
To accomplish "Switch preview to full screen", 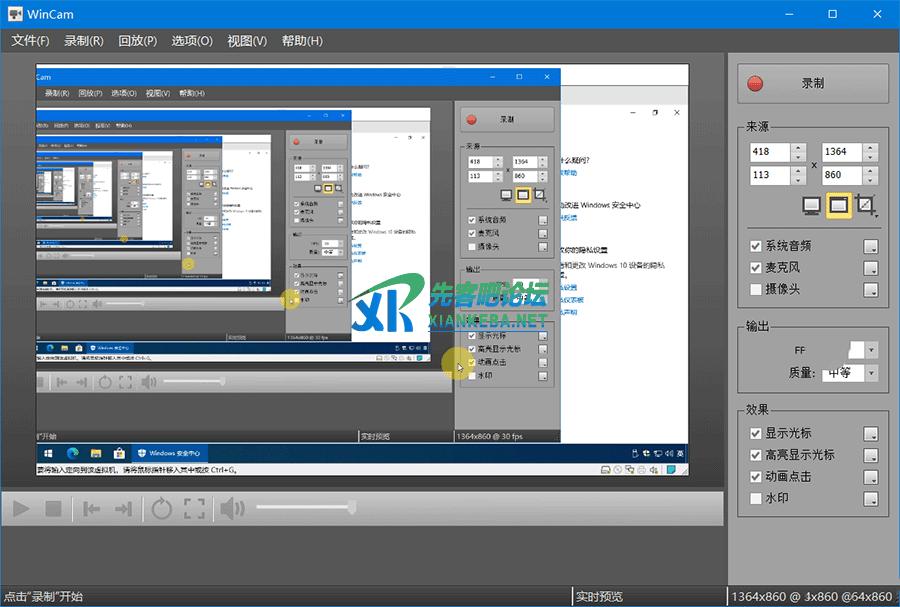I will [194, 509].
